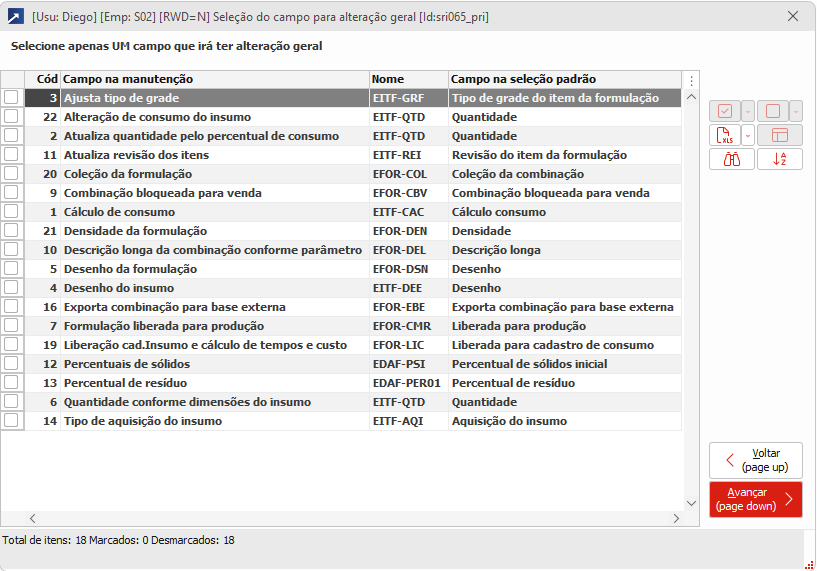Click the application arrow icon in the title bar
This screenshot has height=571, width=817.
click(x=15, y=17)
